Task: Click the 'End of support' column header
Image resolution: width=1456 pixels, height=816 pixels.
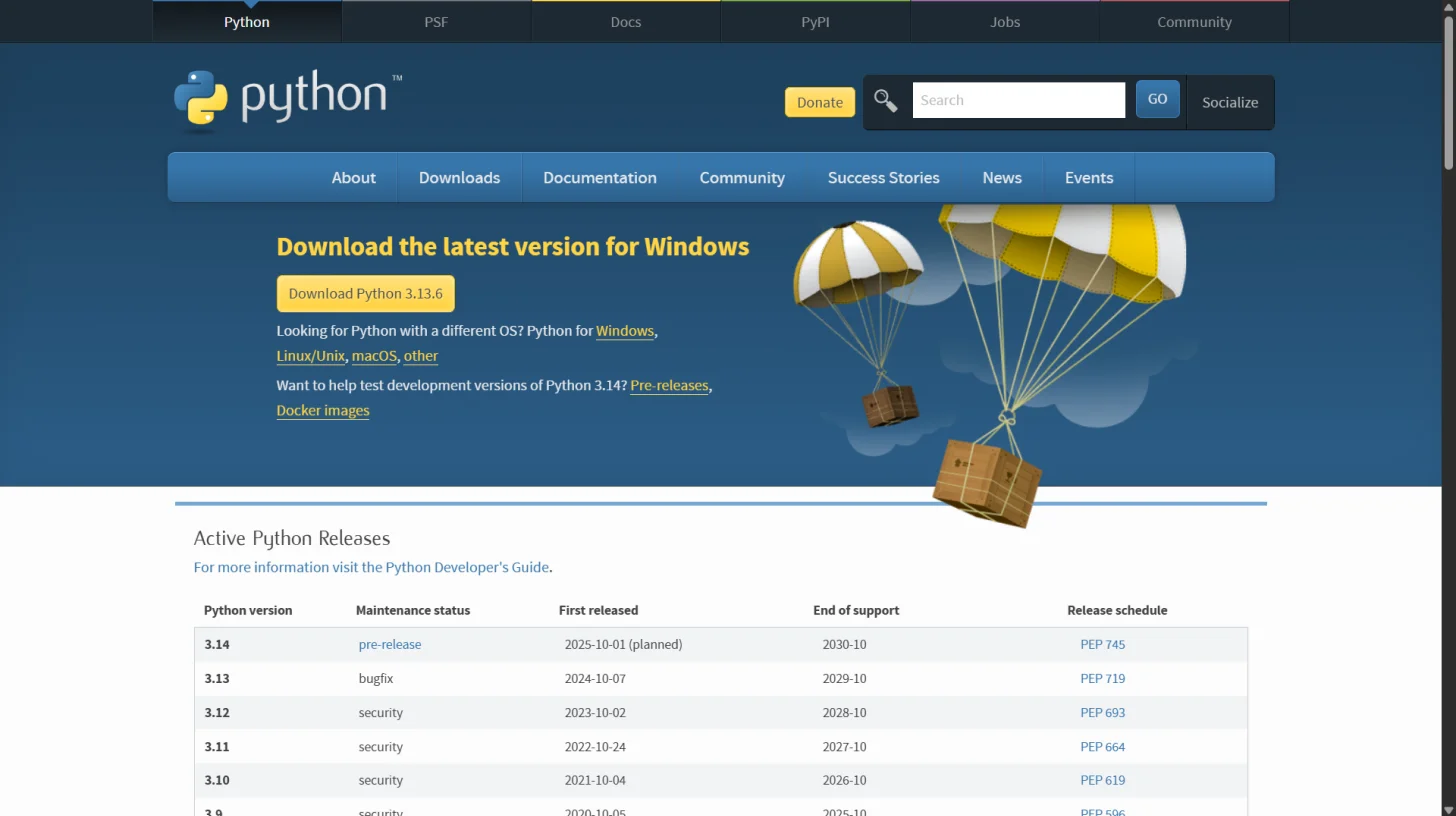Action: (x=856, y=610)
